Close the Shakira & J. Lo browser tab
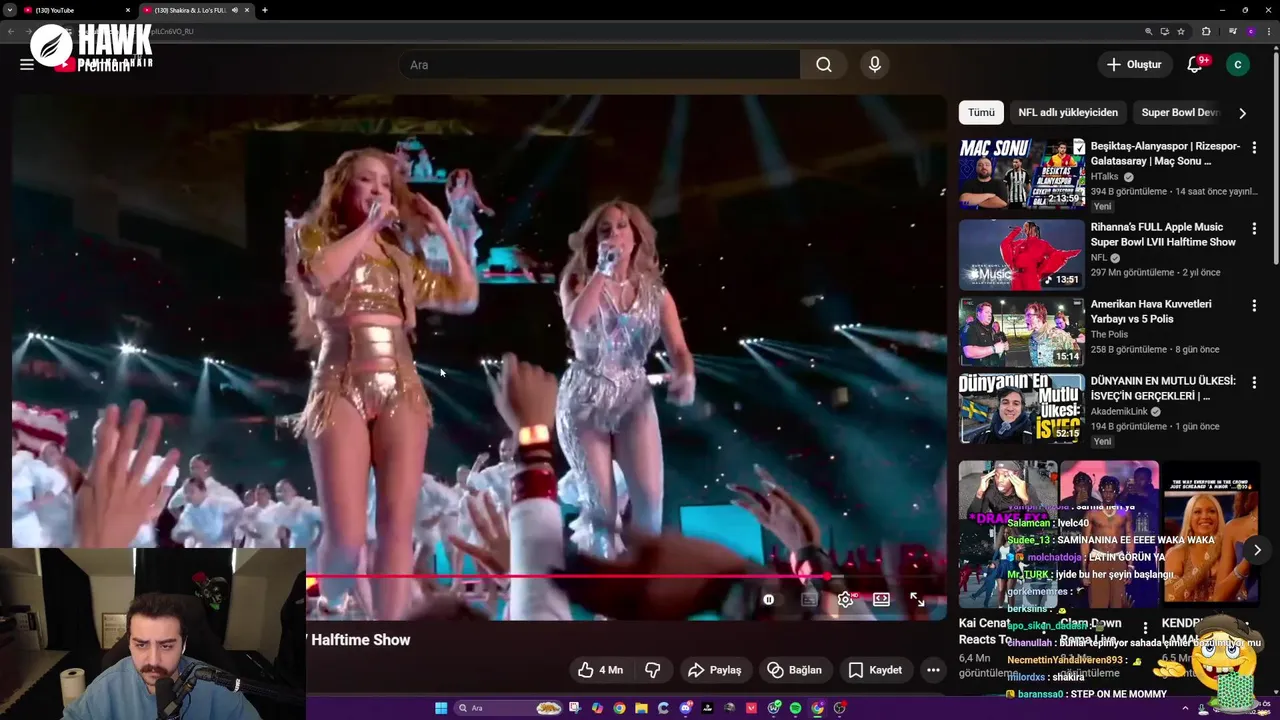Screen dimensions: 1280x720 click(247, 10)
